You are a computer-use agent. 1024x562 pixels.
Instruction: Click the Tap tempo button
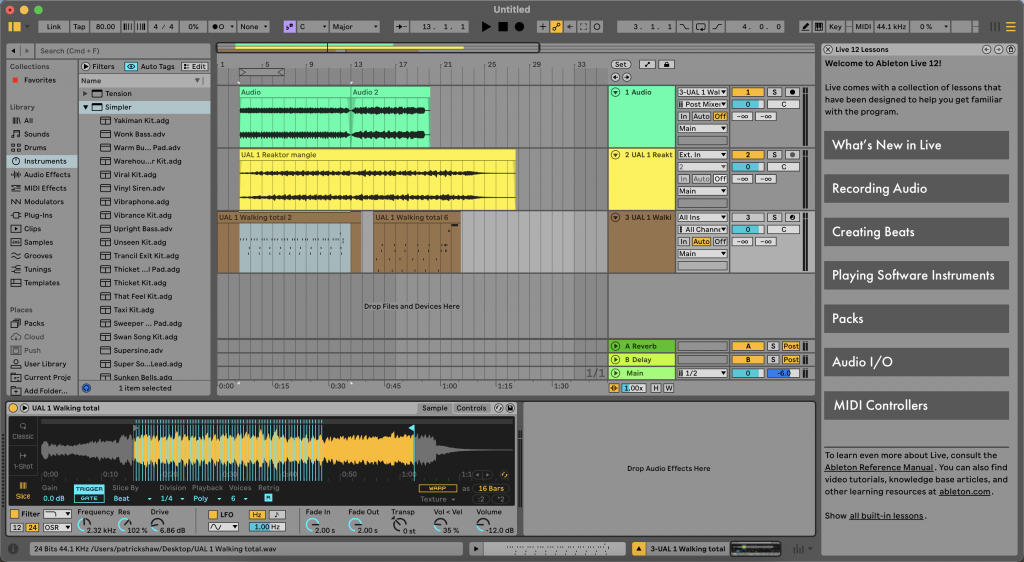point(79,27)
